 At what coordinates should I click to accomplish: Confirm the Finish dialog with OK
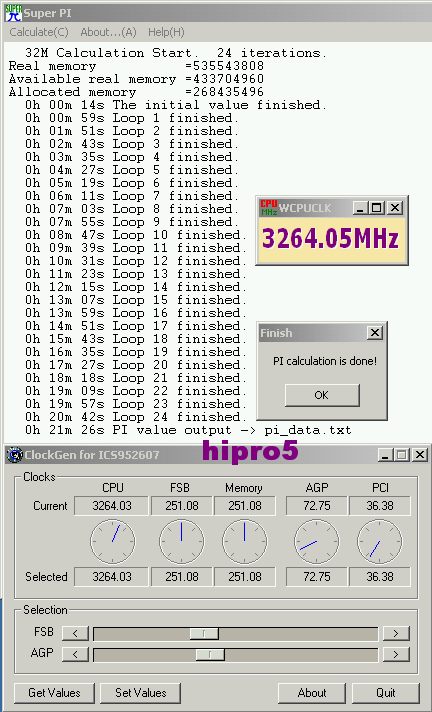click(x=322, y=395)
